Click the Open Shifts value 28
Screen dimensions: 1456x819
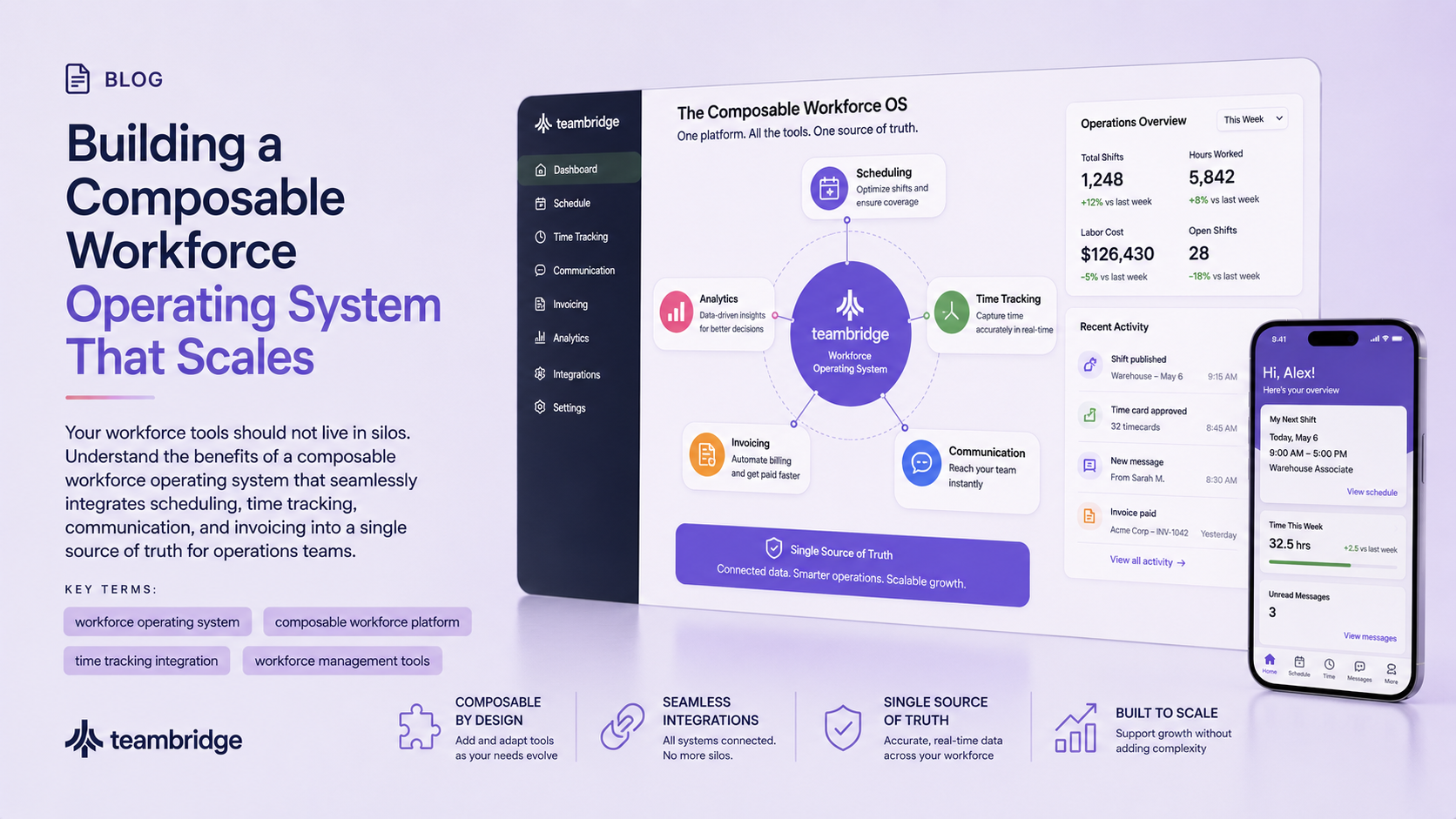coord(1199,253)
